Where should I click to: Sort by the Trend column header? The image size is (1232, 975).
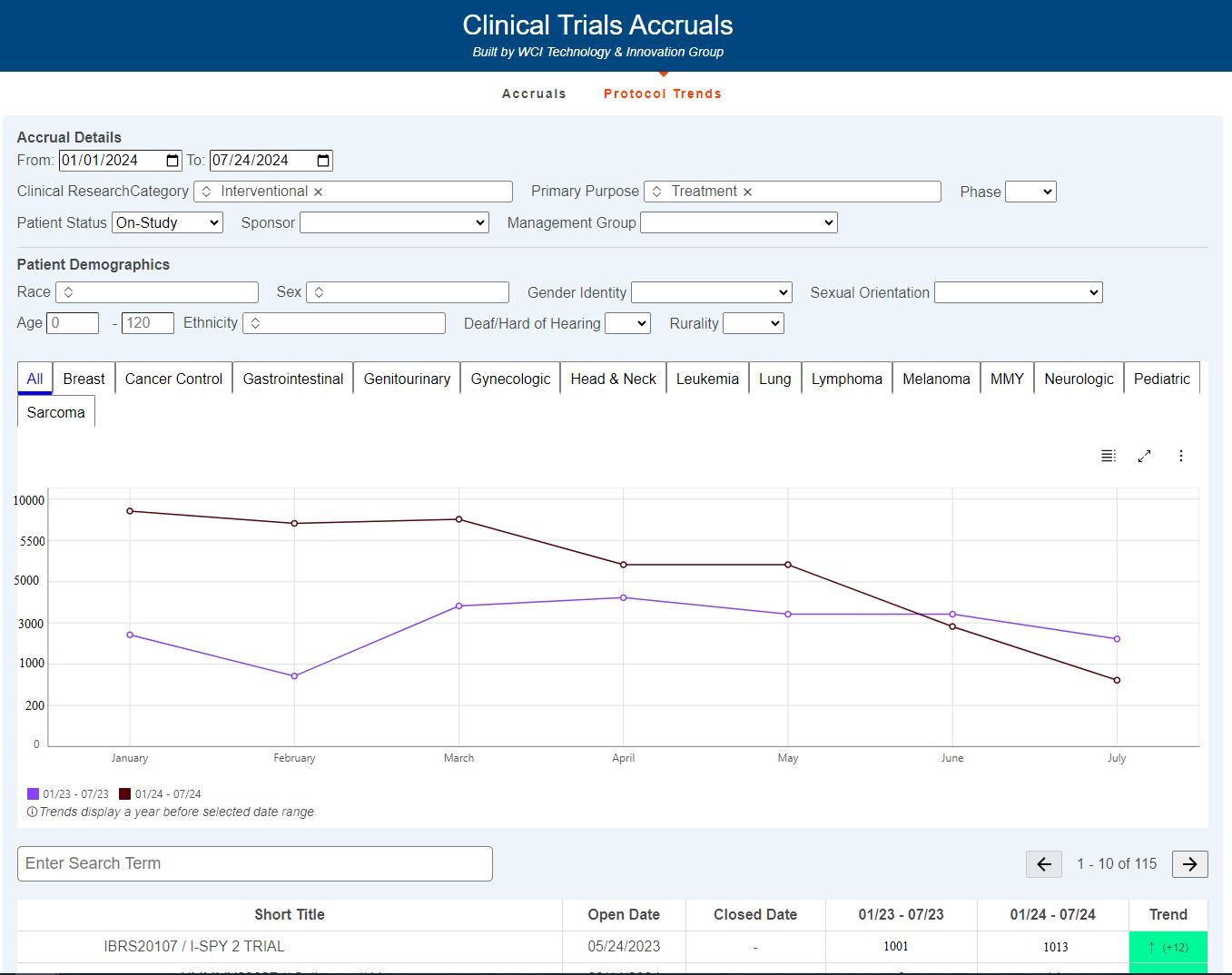(x=1168, y=914)
